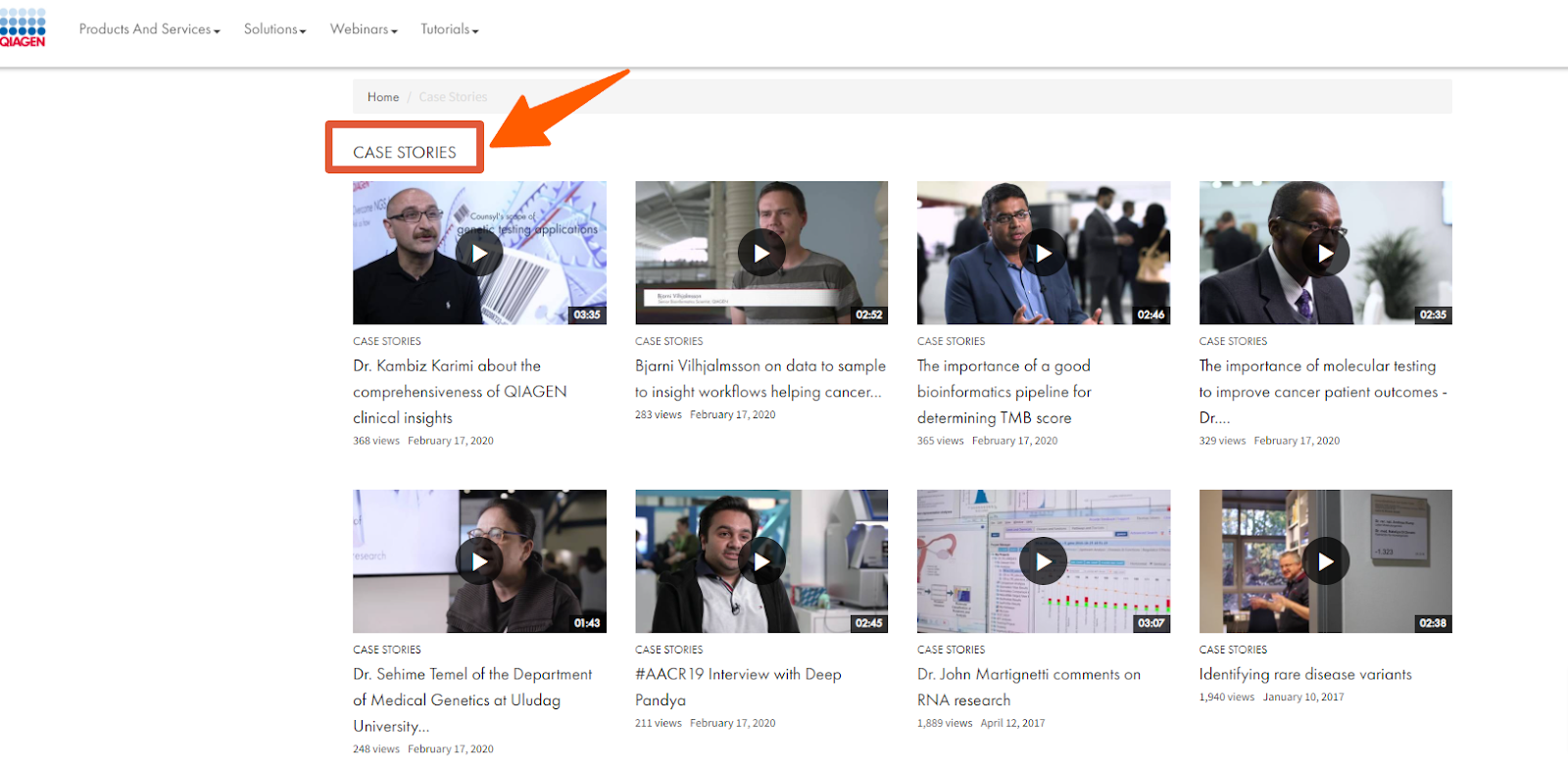
Task: Click the '1,889 views' count
Action: [x=945, y=723]
